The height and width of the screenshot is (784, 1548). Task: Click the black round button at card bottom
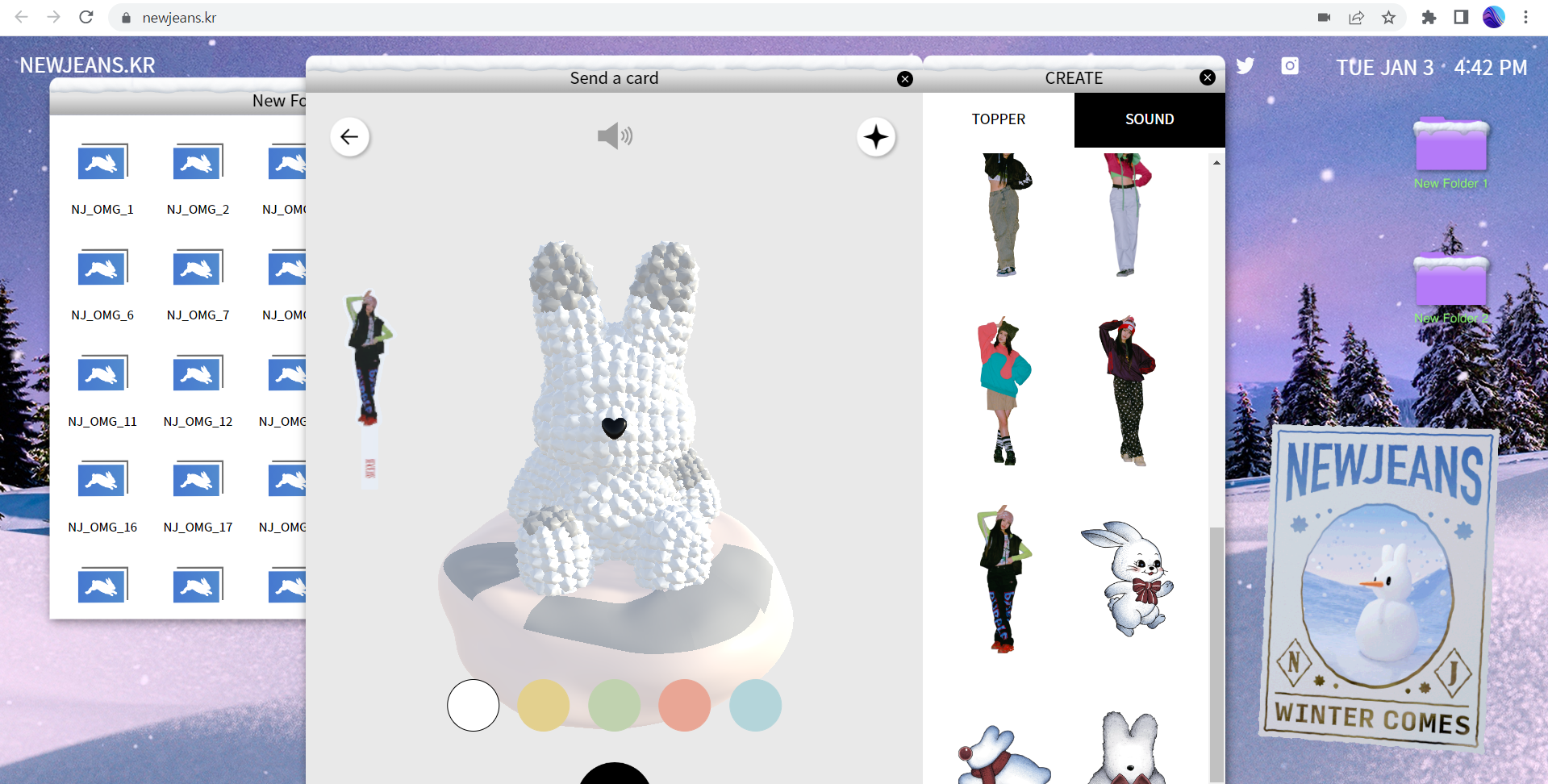[x=615, y=773]
